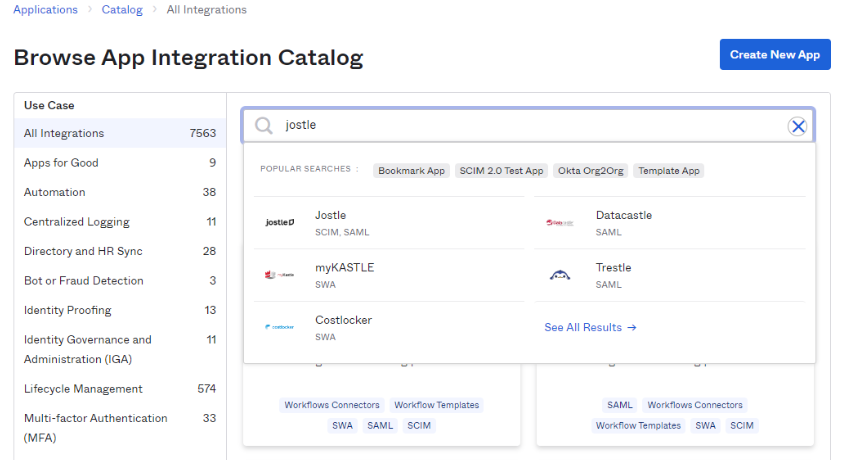Viewport: 847px width, 460px height.
Task: Open the Trestle app logo
Action: coord(560,275)
